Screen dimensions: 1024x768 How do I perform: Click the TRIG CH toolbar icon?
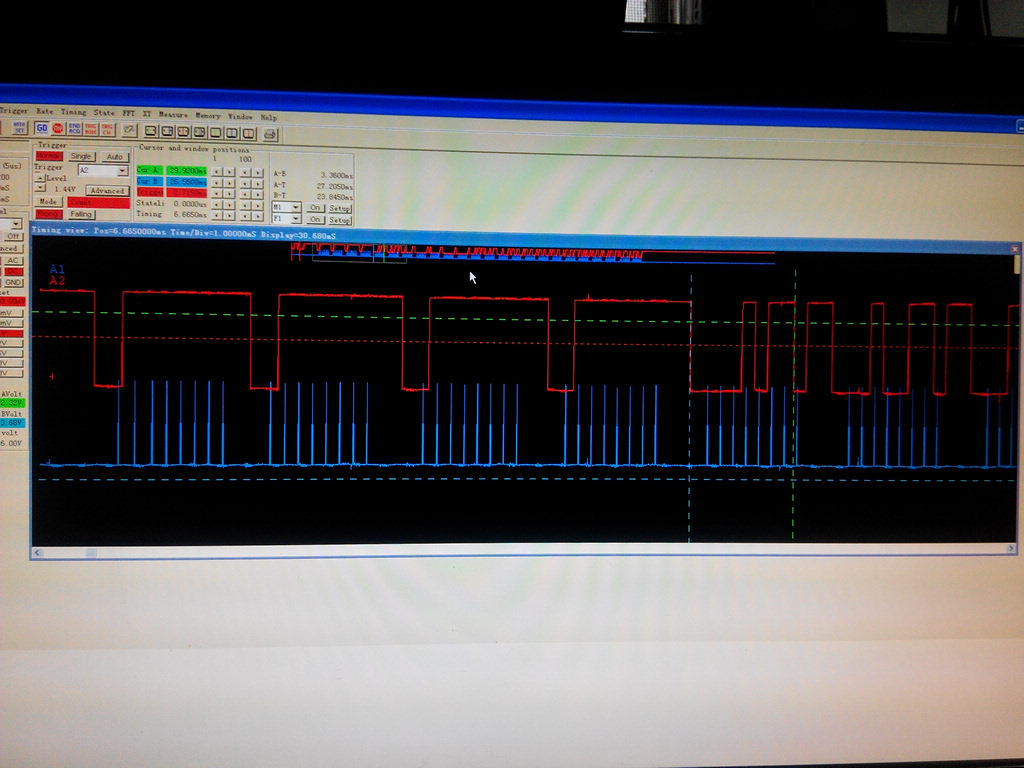[x=107, y=130]
